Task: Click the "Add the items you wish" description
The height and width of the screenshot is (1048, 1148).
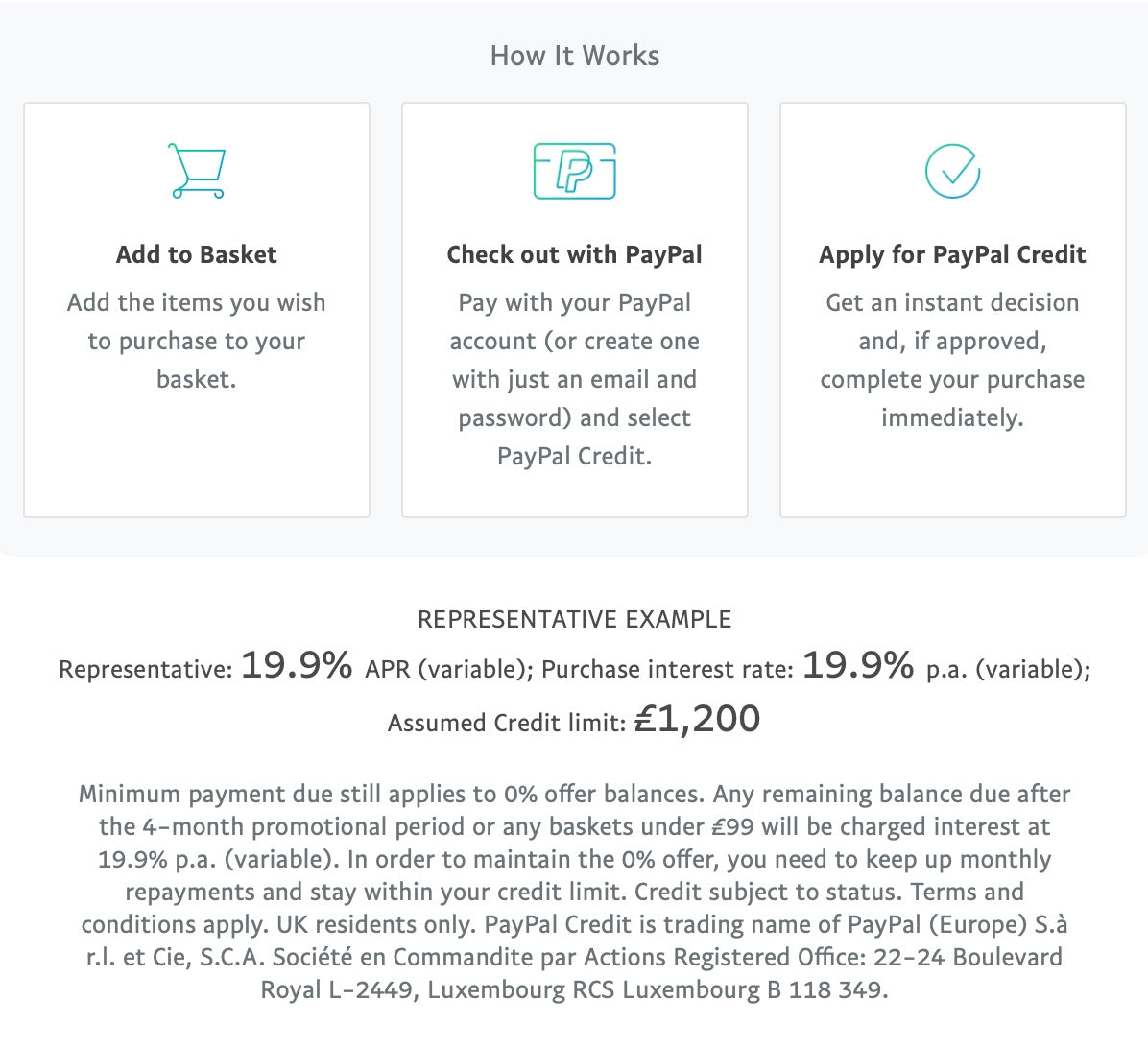Action: (x=197, y=341)
